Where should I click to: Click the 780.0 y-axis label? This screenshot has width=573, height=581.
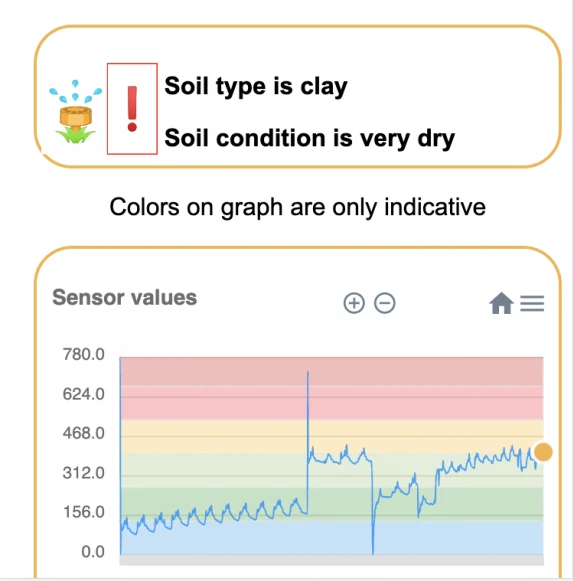tap(84, 355)
